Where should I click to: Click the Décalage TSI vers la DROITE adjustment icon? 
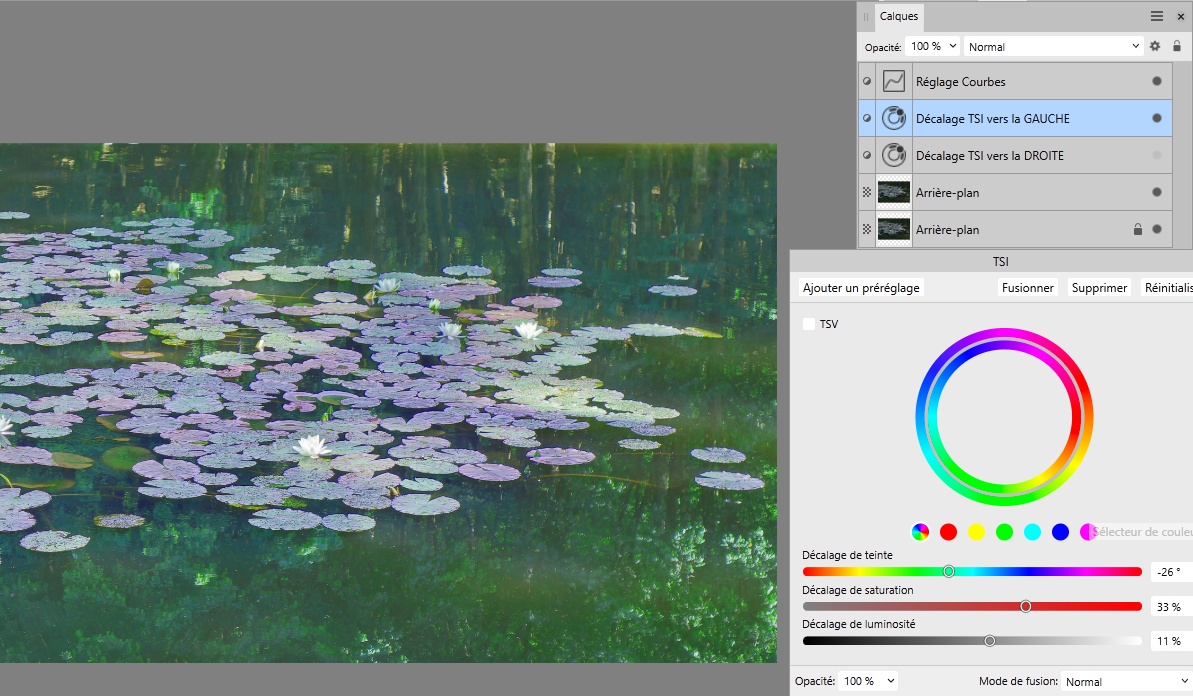(894, 155)
